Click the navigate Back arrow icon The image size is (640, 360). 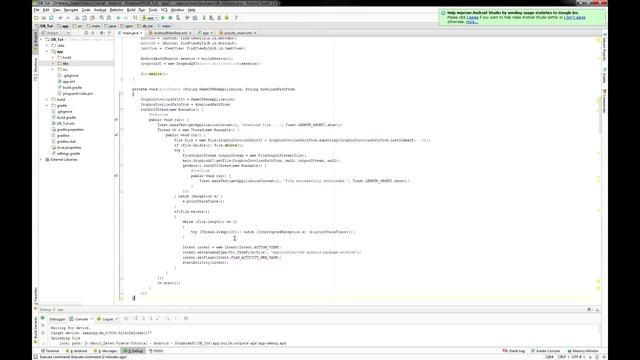[118, 18]
